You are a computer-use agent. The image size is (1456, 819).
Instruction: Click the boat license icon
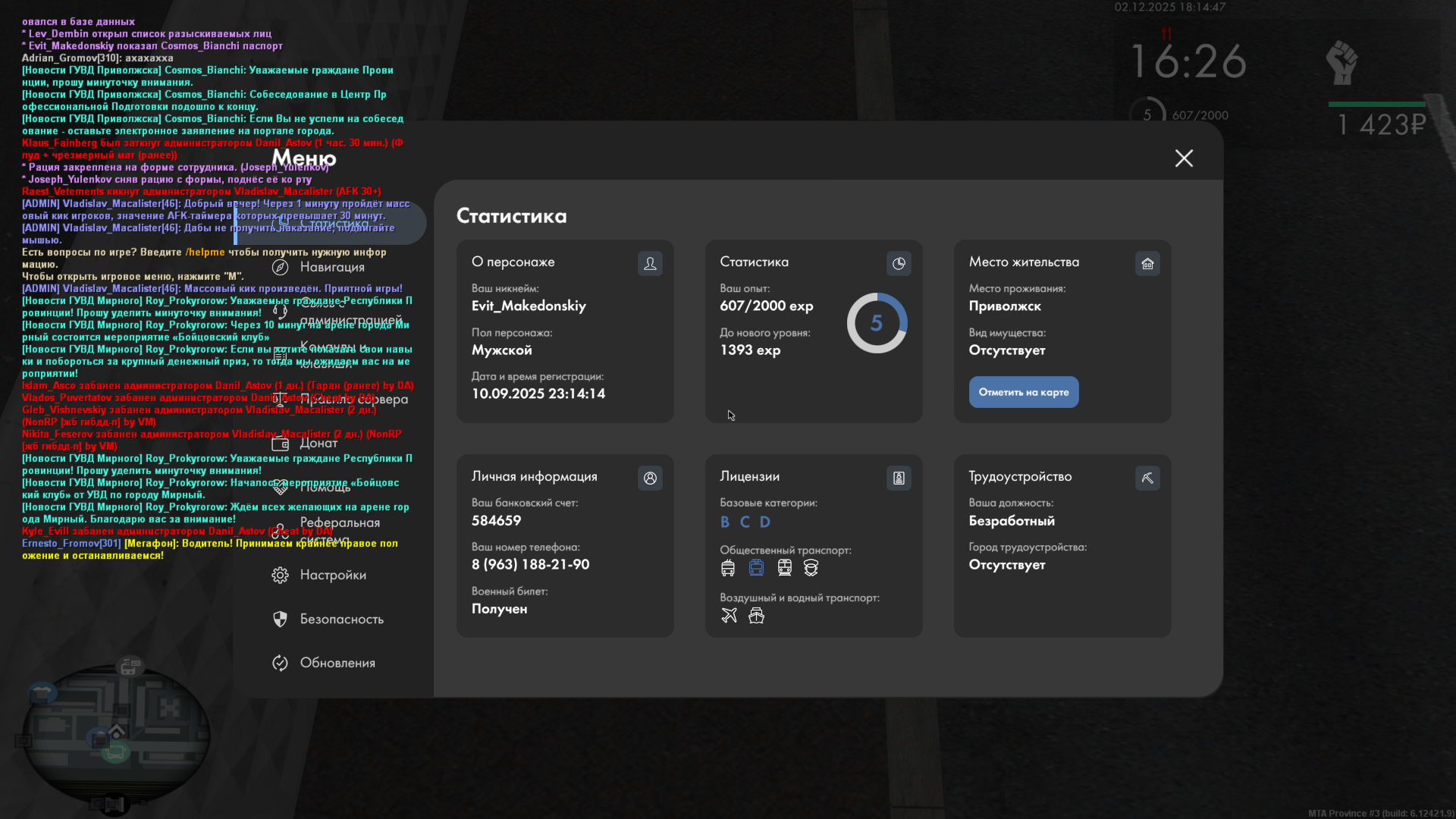(756, 615)
